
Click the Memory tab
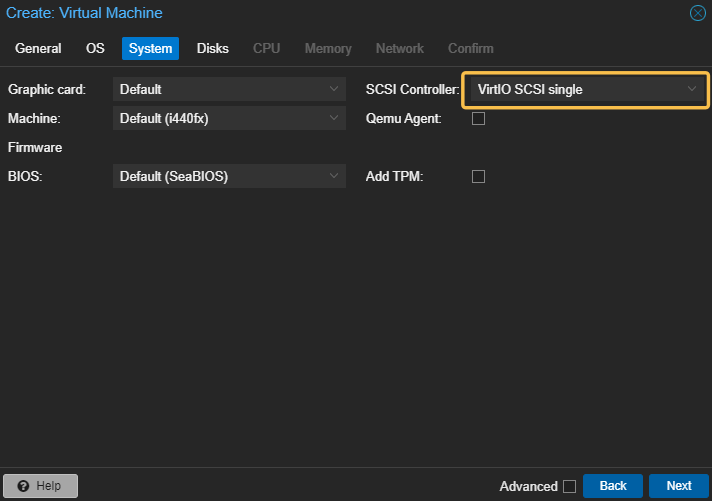(x=328, y=48)
